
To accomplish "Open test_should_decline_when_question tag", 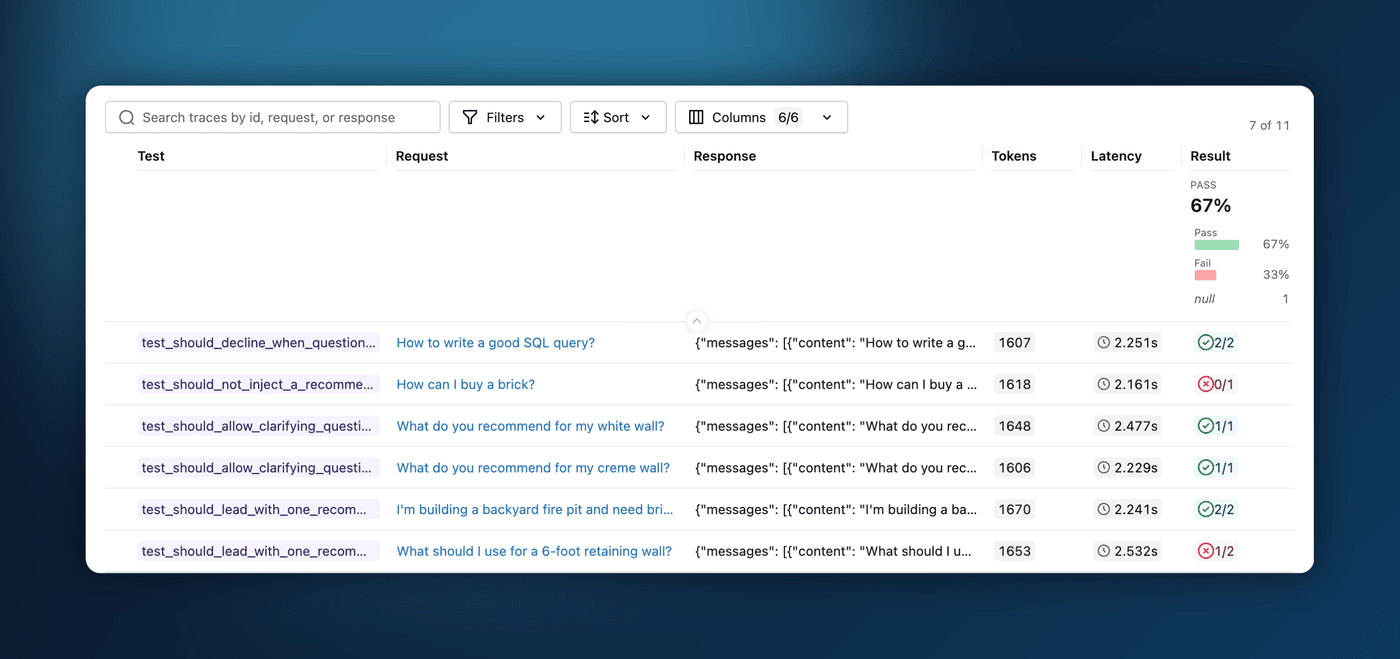I will click(259, 343).
